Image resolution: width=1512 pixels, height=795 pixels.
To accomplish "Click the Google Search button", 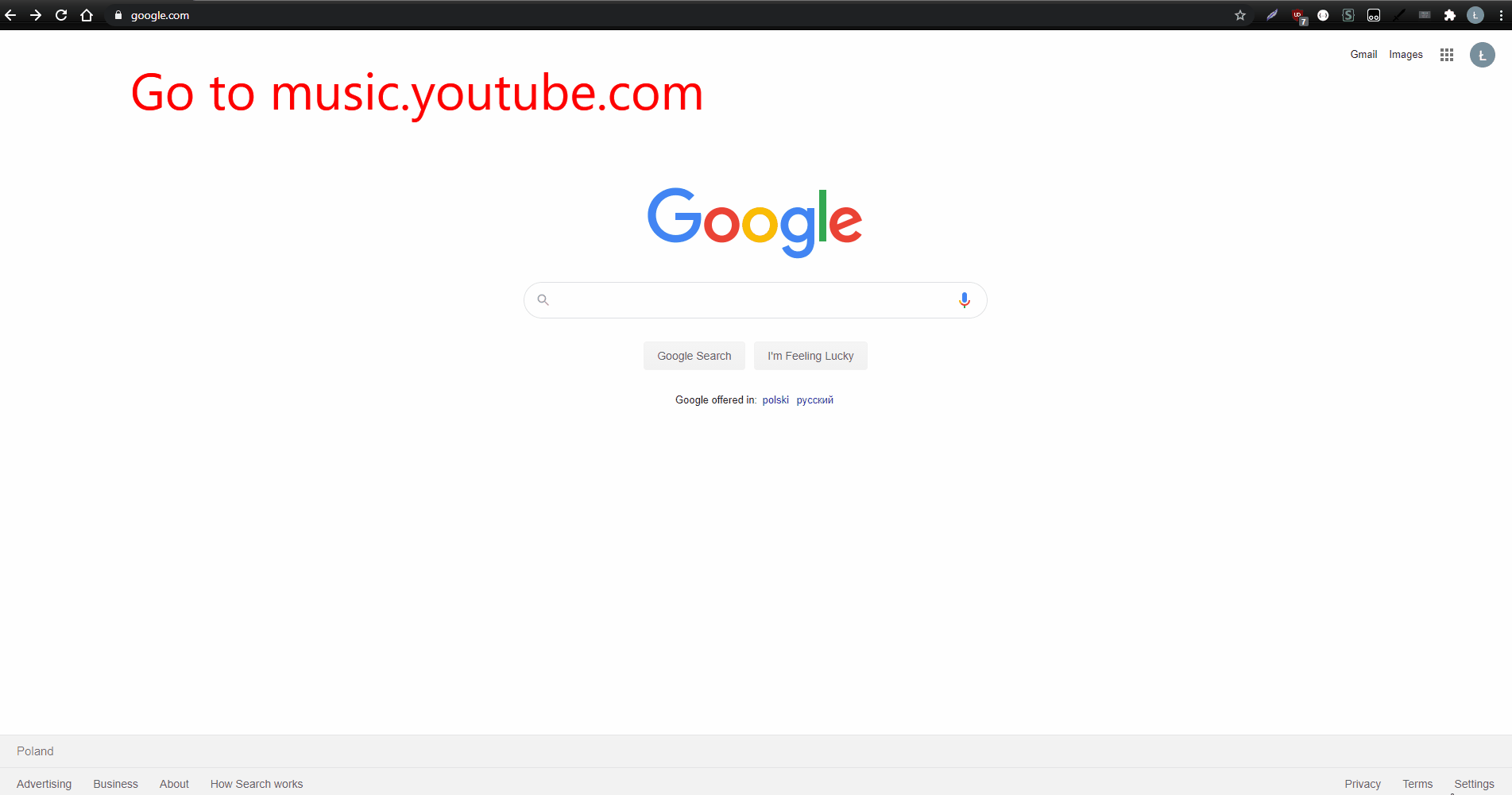I will [x=694, y=356].
